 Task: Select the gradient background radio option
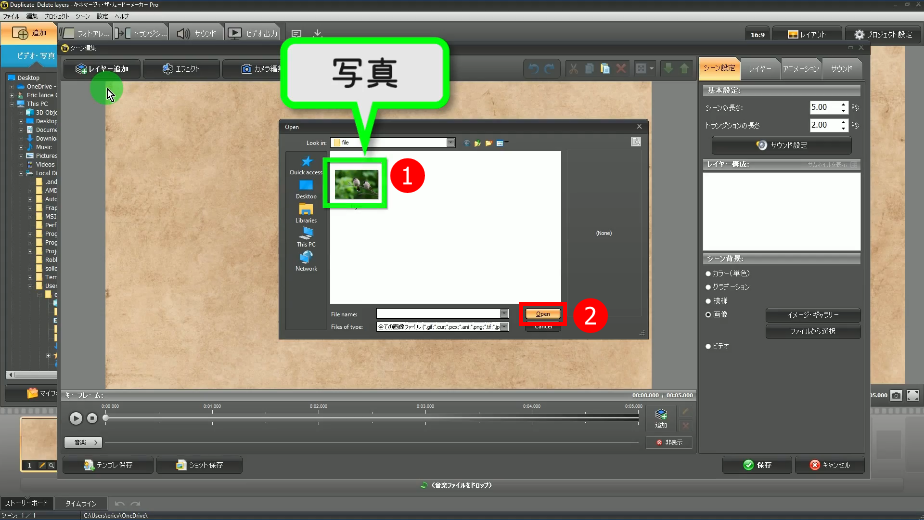tap(708, 287)
